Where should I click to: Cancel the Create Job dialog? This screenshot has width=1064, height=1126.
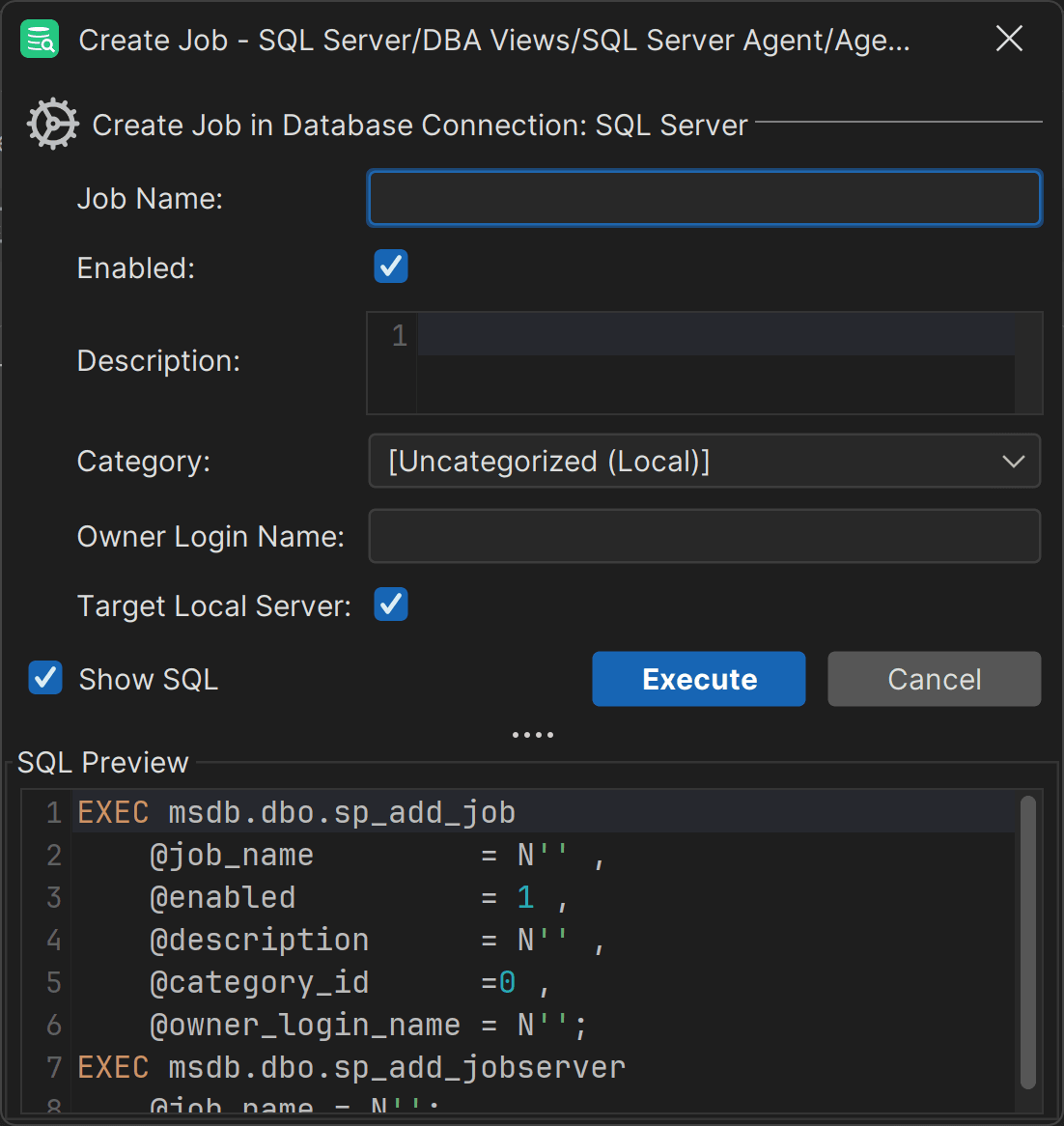pyautogui.click(x=933, y=678)
